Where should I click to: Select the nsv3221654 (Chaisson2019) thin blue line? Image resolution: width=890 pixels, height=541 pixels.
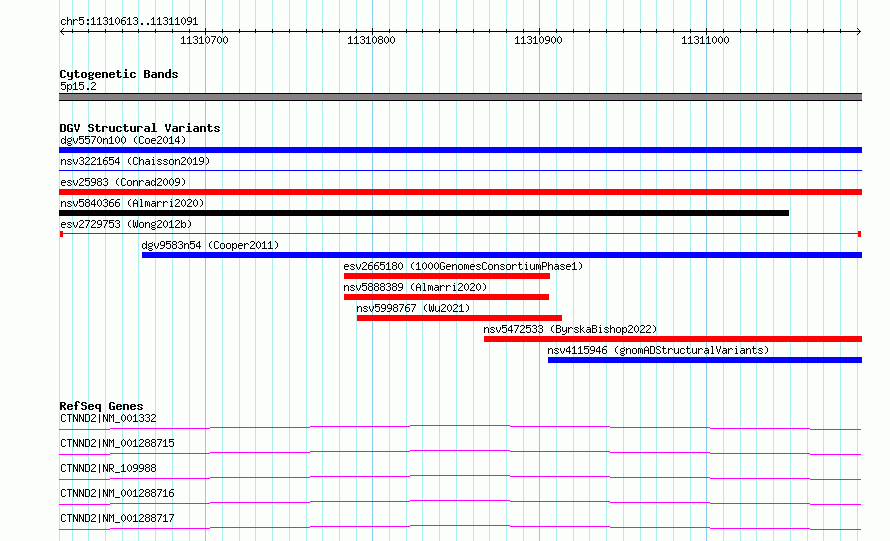(460, 170)
